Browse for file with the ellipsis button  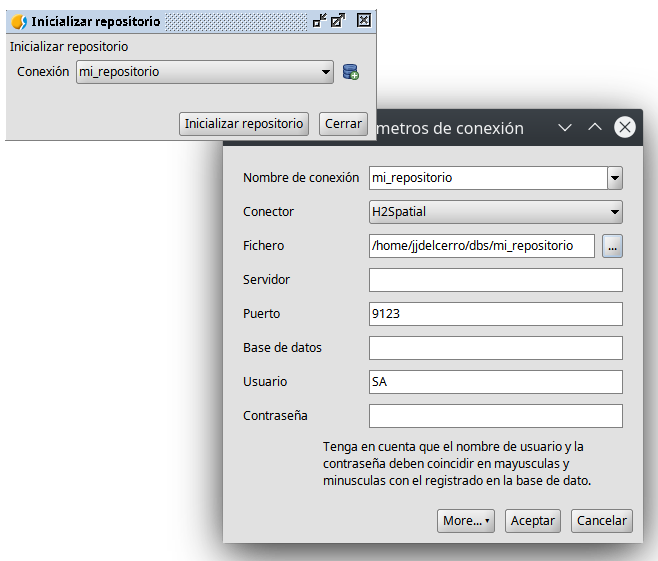612,246
